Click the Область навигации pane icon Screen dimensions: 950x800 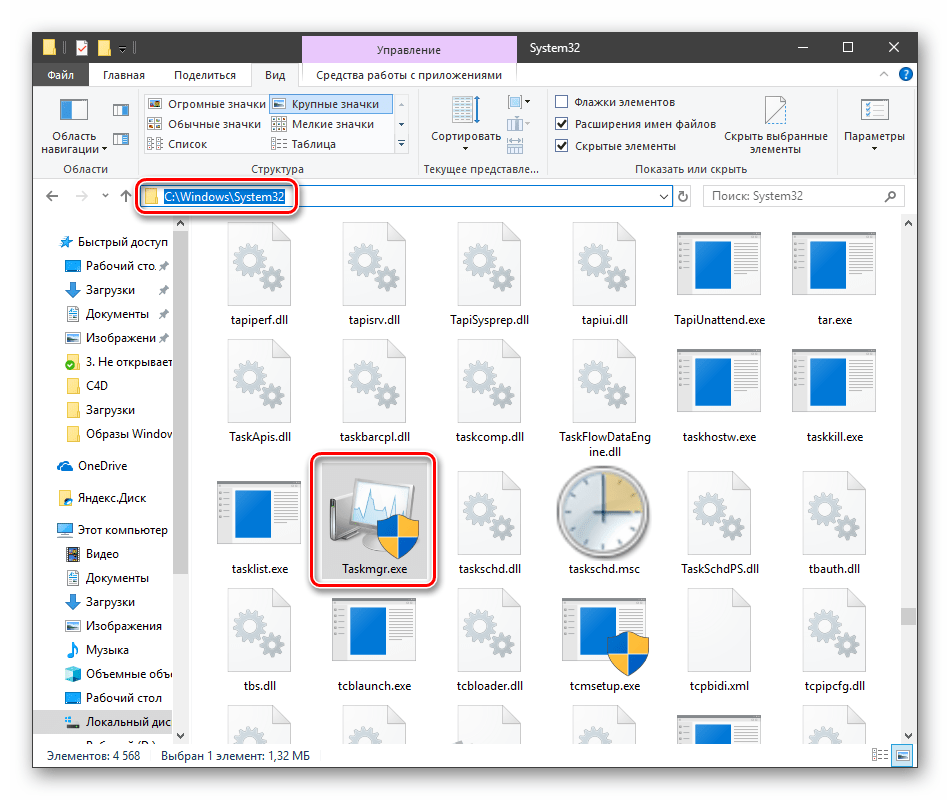75,112
